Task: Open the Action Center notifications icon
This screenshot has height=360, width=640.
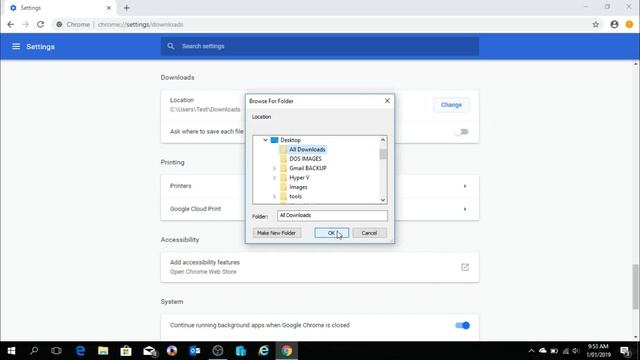Action: coord(625,351)
